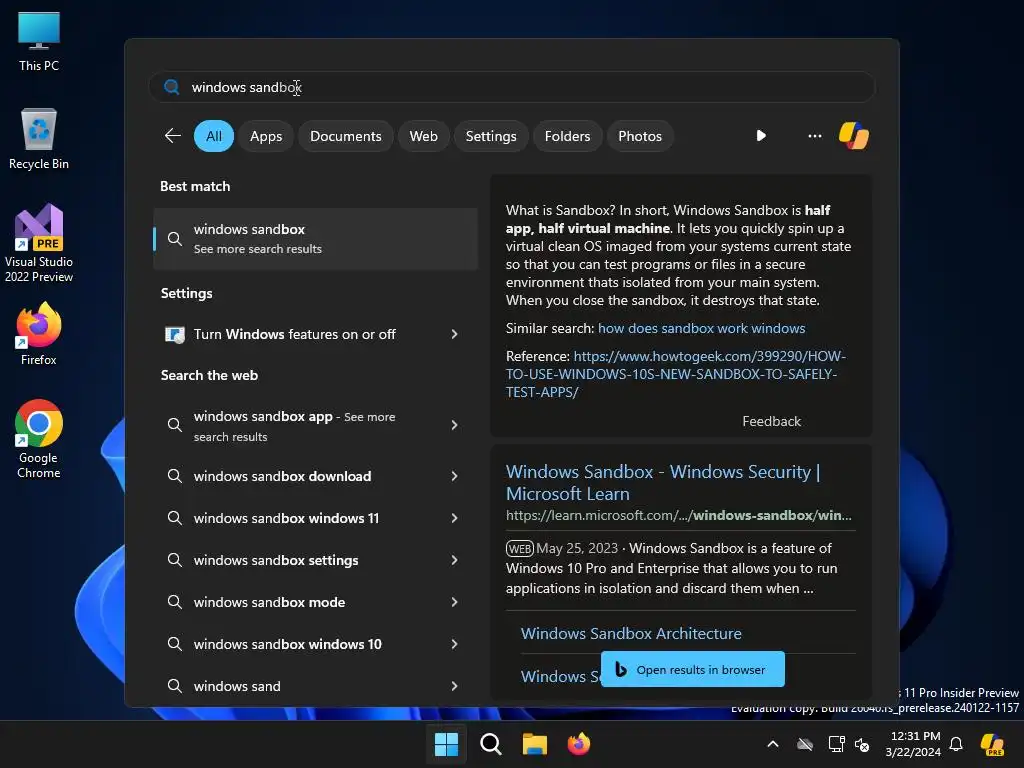
Task: Expand chevron for Turn Windows features on or off
Action: click(x=455, y=334)
